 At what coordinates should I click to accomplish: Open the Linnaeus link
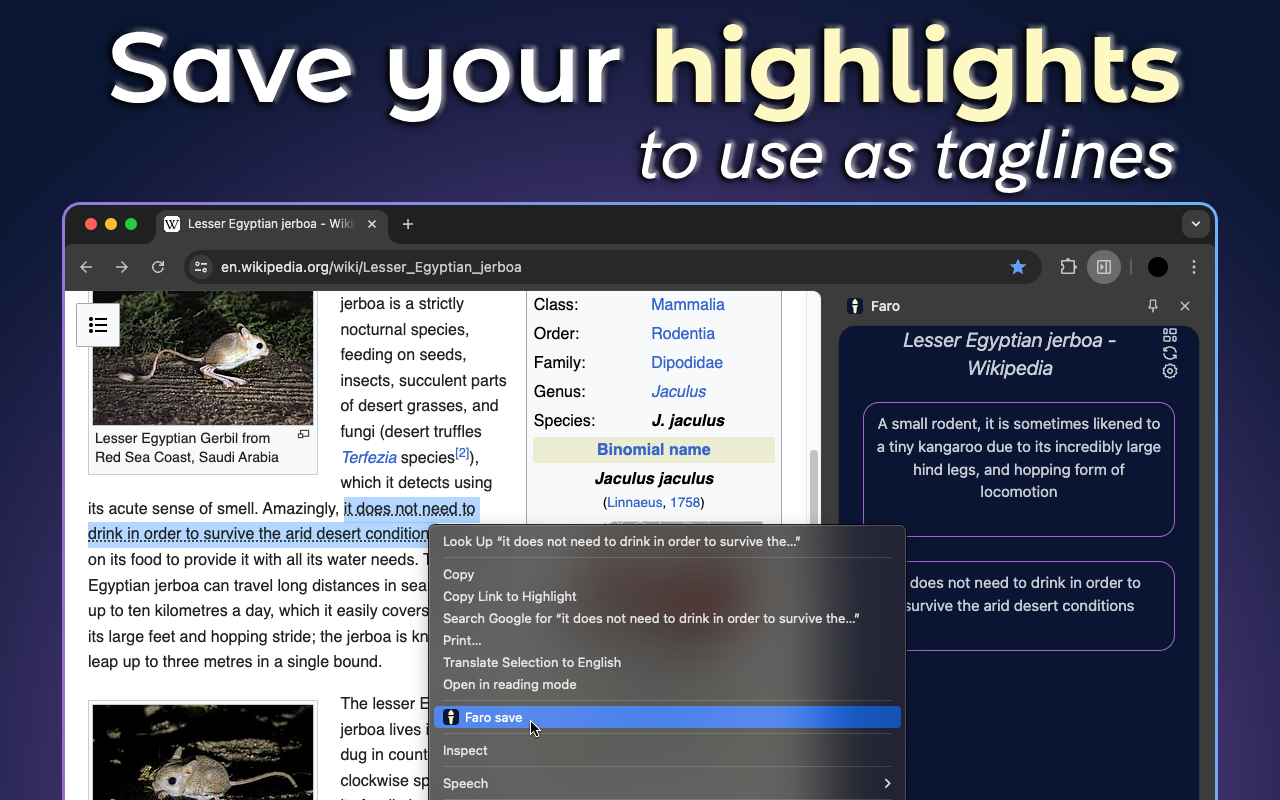click(635, 502)
